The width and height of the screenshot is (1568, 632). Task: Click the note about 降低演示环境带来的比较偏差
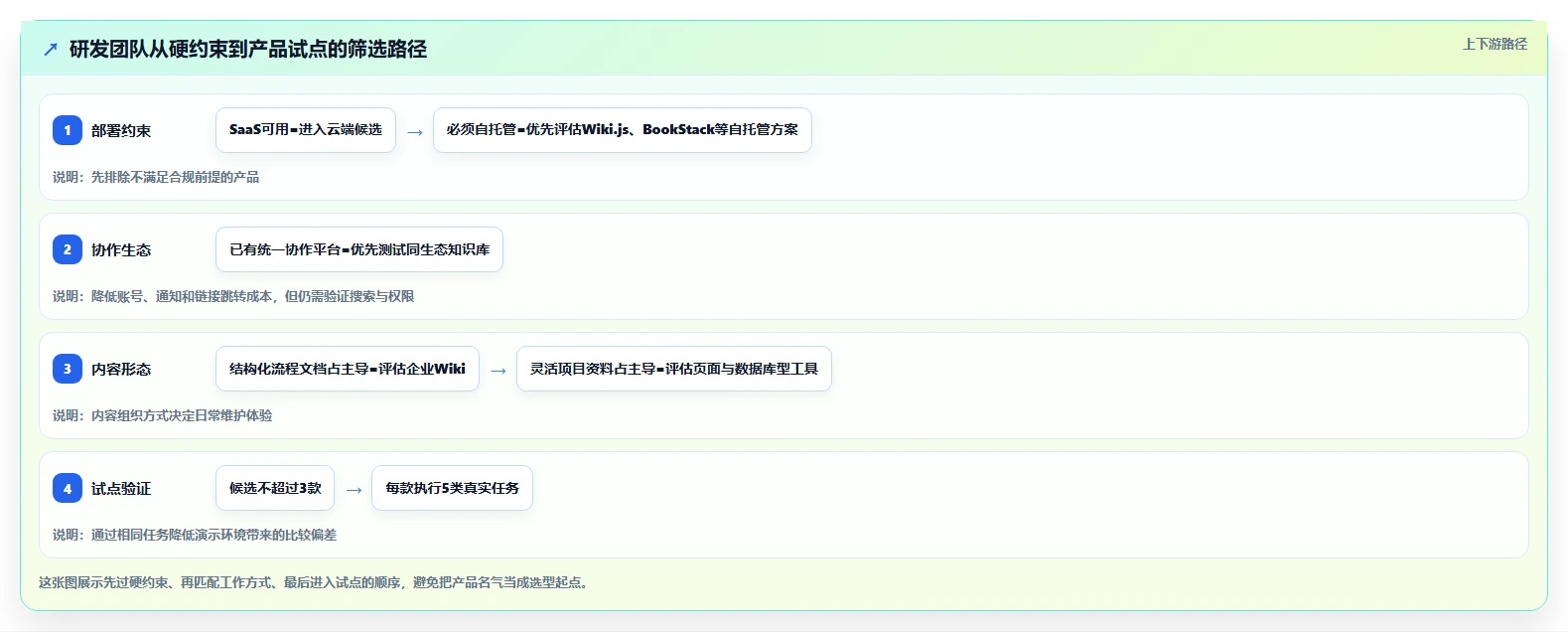[195, 535]
